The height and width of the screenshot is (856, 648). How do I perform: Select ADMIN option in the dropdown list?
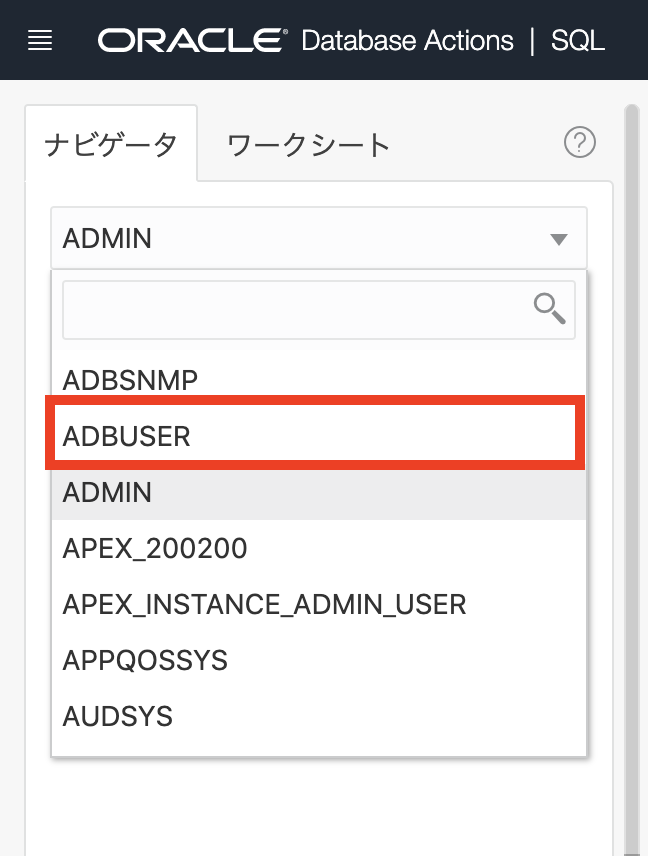click(x=107, y=492)
